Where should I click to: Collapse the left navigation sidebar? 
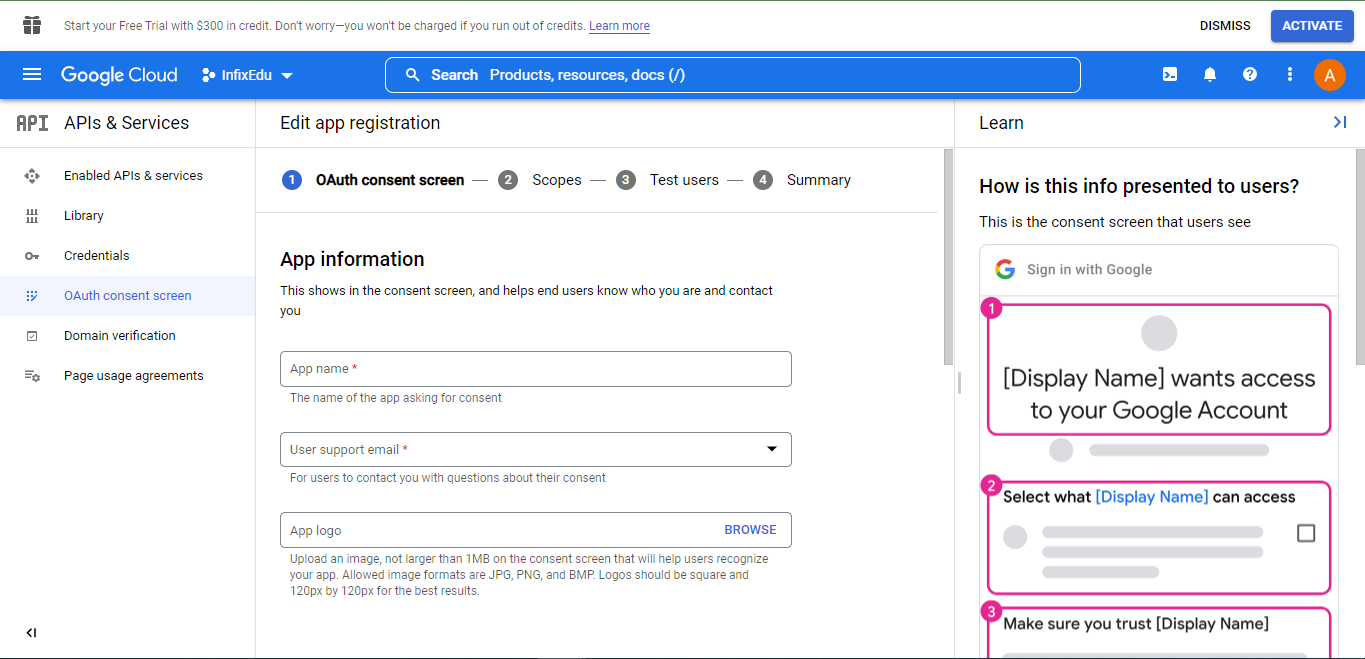click(31, 632)
